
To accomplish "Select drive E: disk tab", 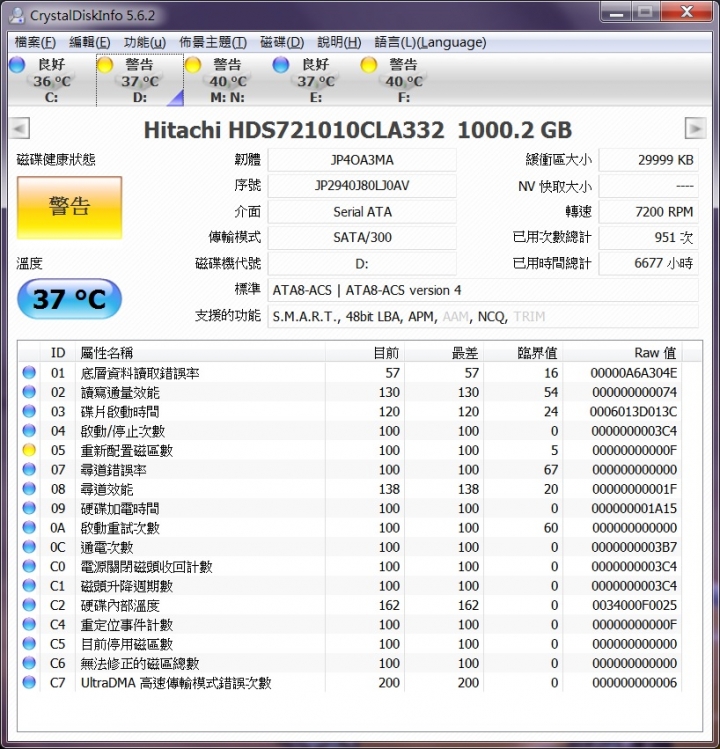I will pyautogui.click(x=315, y=80).
